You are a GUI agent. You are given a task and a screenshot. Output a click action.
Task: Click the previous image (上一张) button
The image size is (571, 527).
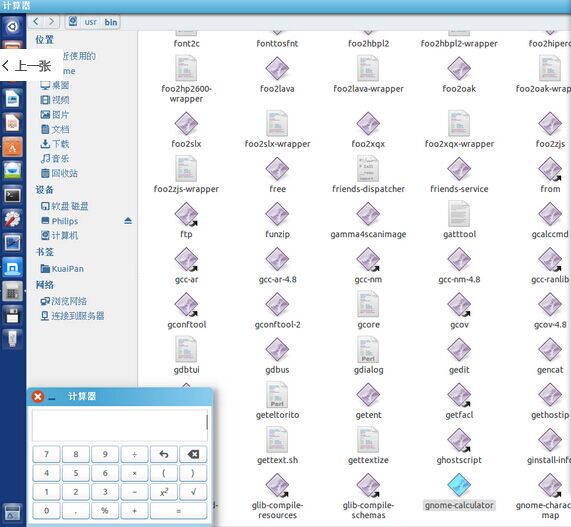pos(31,66)
